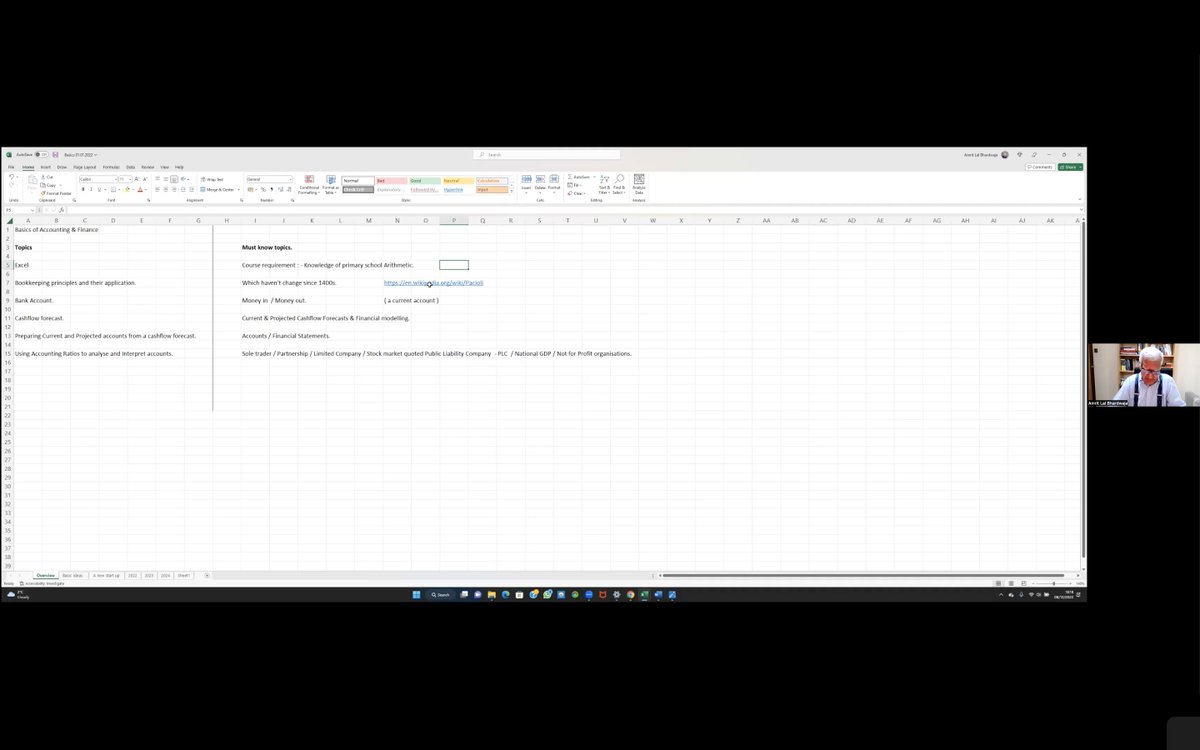Image resolution: width=1200 pixels, height=750 pixels.
Task: Click the Undo icon
Action: coord(11,176)
